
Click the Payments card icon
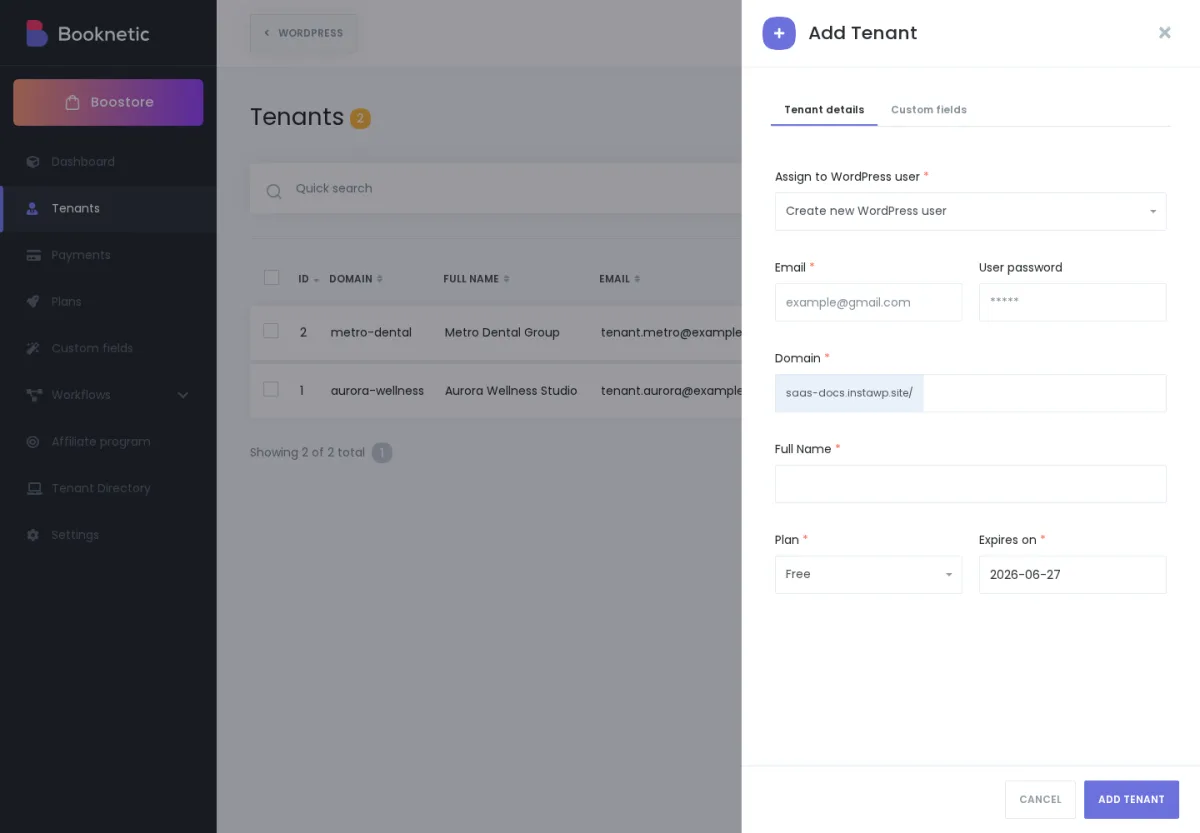(x=33, y=255)
